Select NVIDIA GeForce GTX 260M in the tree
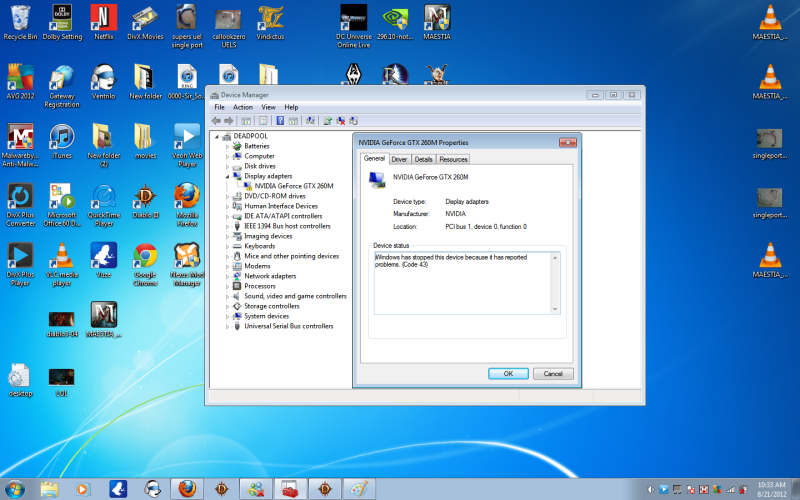This screenshot has height=500, width=800. (294, 186)
